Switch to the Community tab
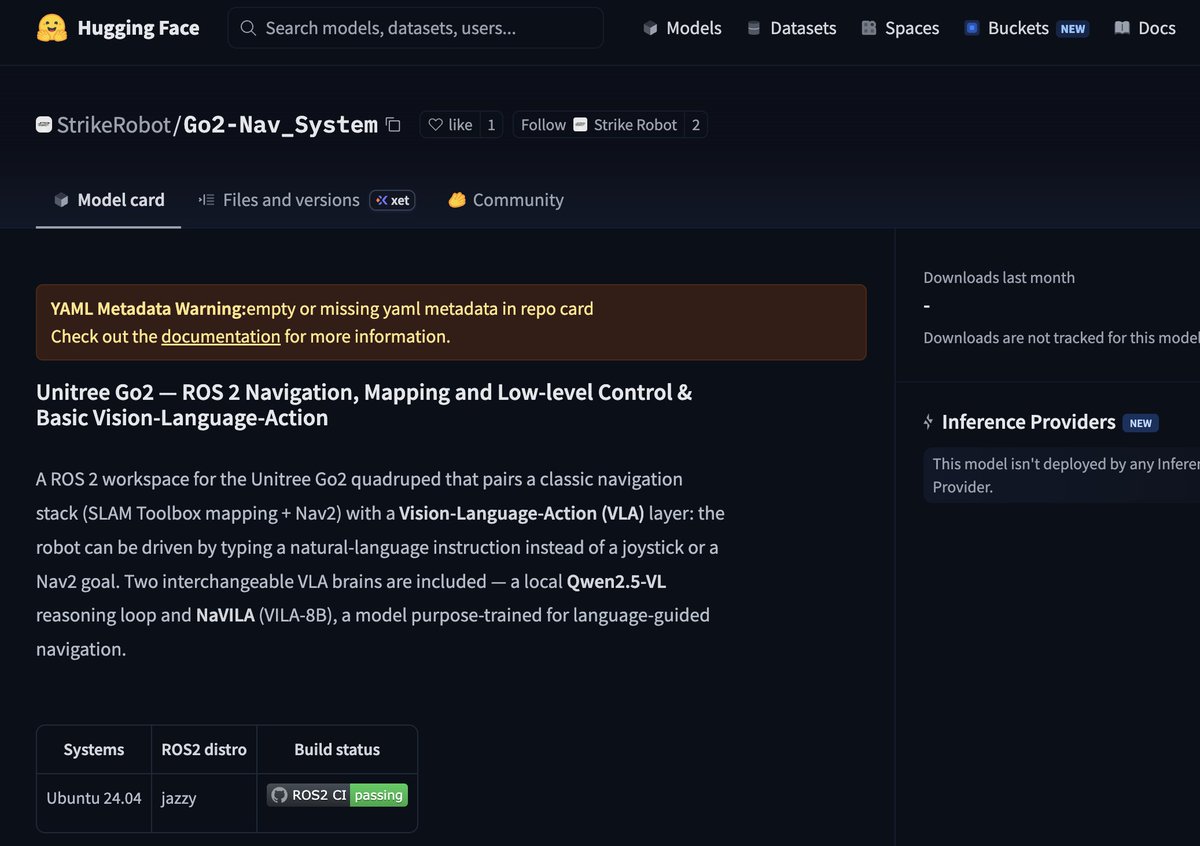Screen dimensions: 1200x846 click(x=506, y=200)
